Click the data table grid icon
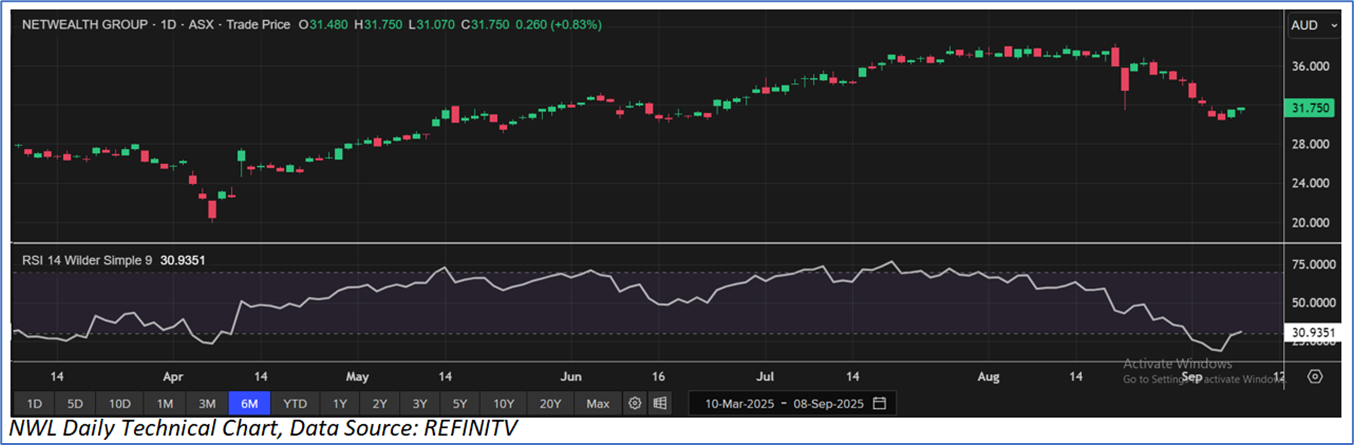Viewport: 1354px width, 445px height. pyautogui.click(x=660, y=404)
